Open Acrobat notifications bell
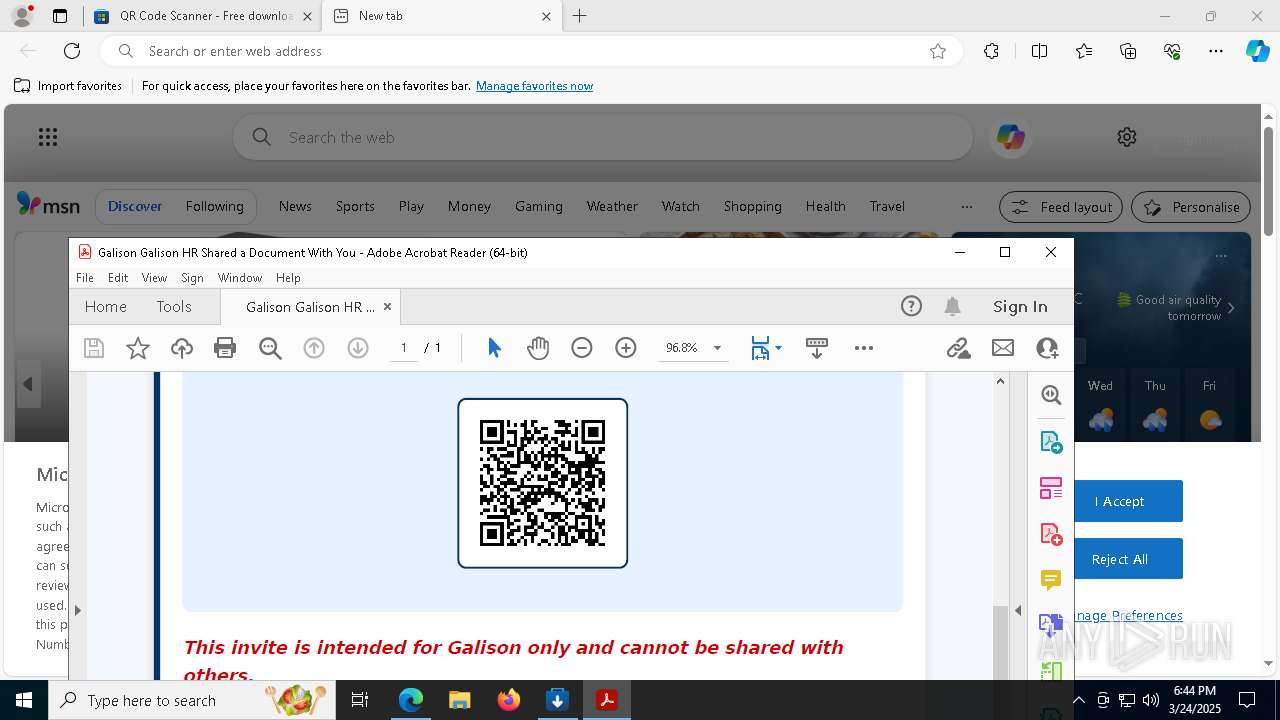Screen dimensions: 1280x720 pyautogui.click(x=953, y=307)
